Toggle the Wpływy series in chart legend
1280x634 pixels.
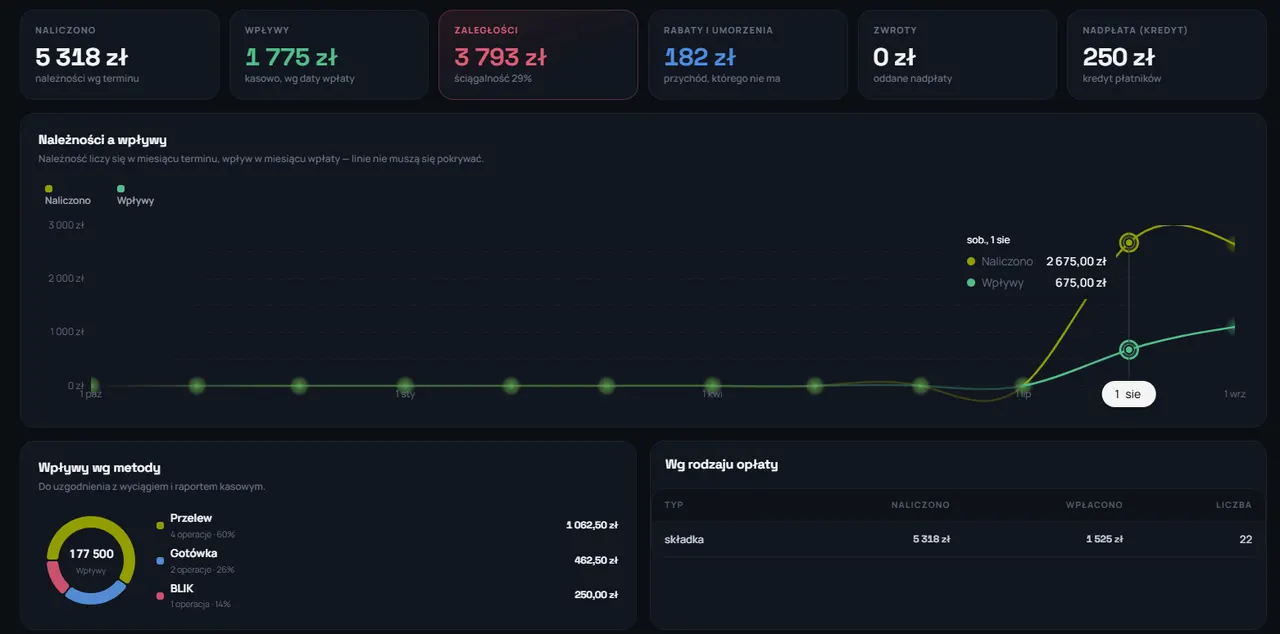point(135,195)
